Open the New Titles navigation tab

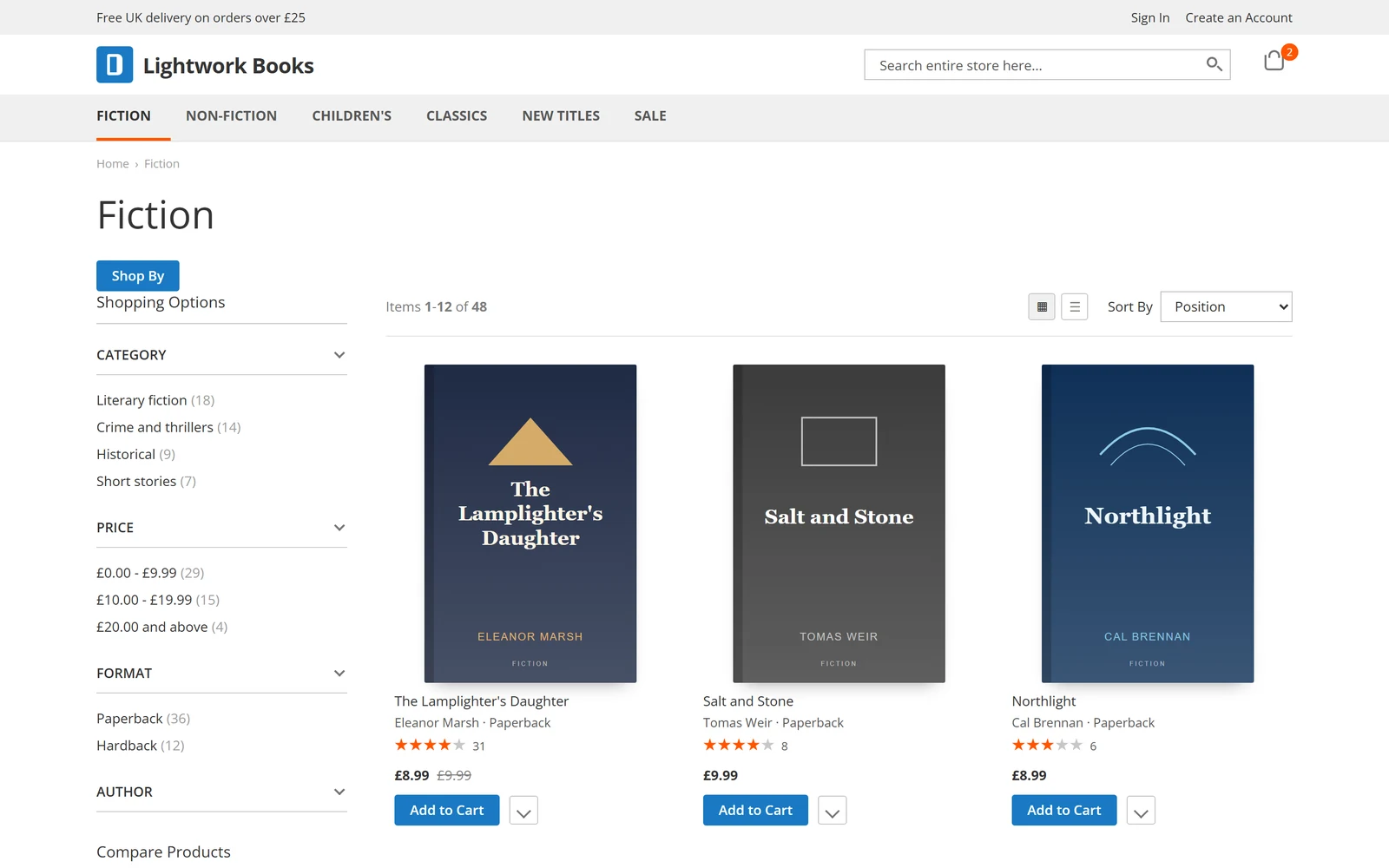point(561,116)
